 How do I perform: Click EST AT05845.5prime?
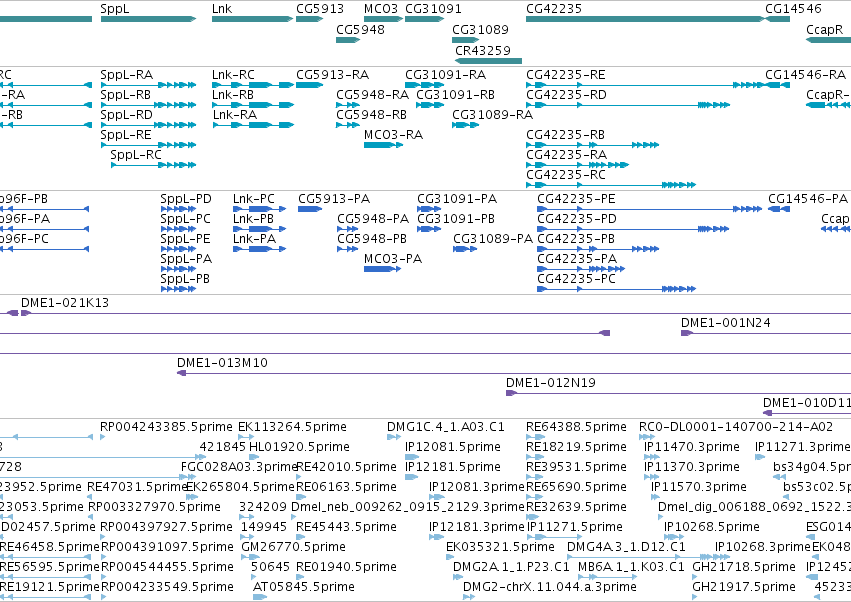(303, 587)
